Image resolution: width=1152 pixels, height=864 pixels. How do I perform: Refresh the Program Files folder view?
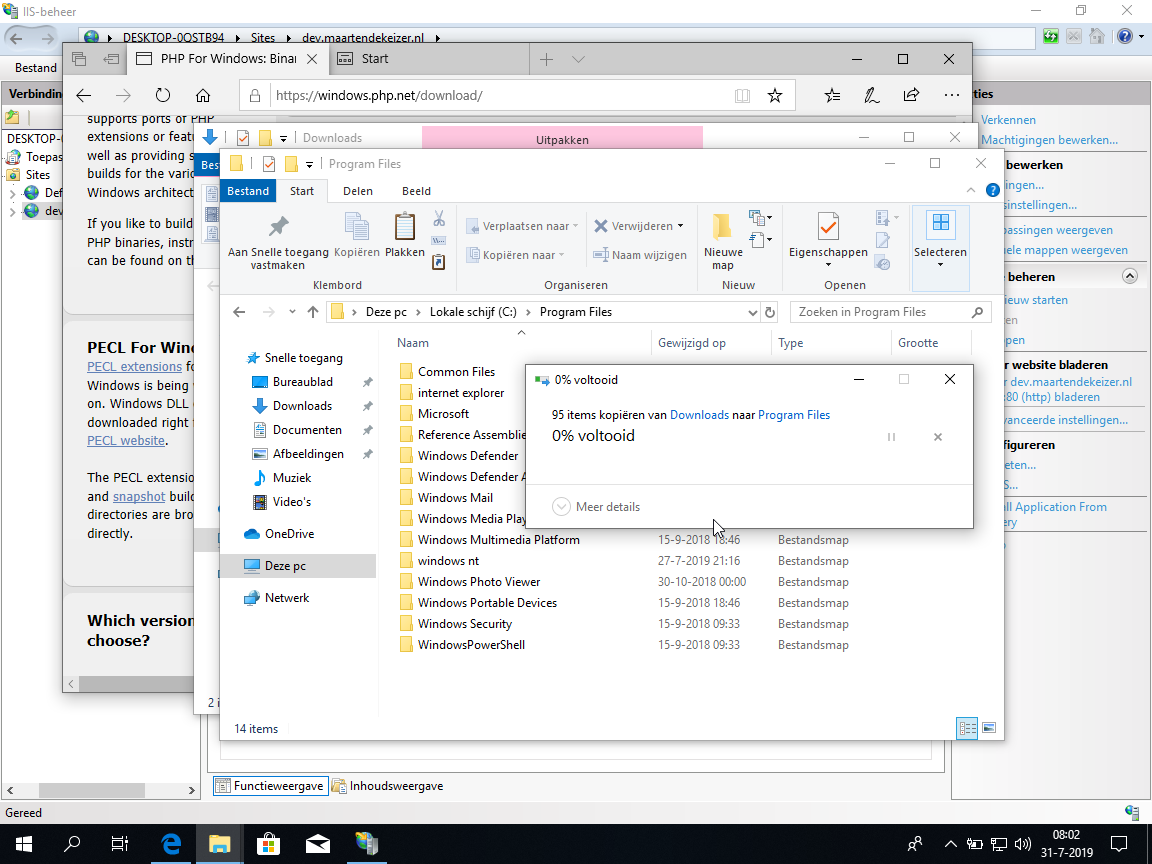pos(769,312)
